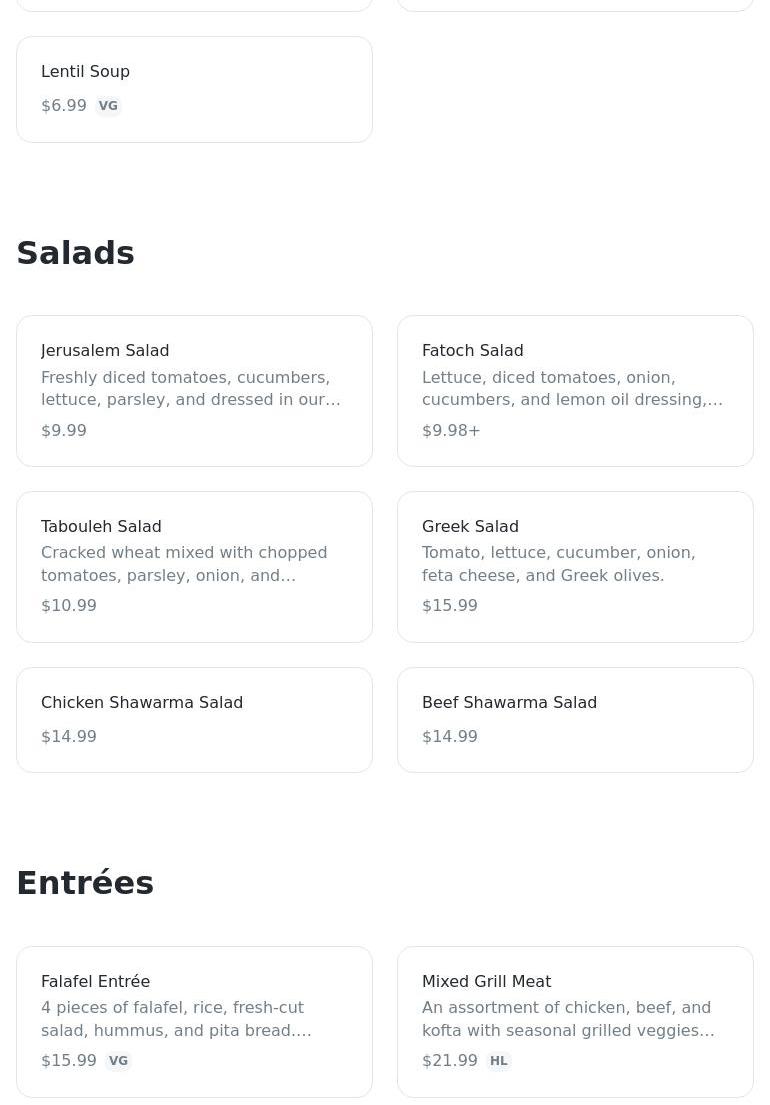Click the VG badge on Falafel Entrée
This screenshot has height=1105, width=770.
coord(118,1061)
